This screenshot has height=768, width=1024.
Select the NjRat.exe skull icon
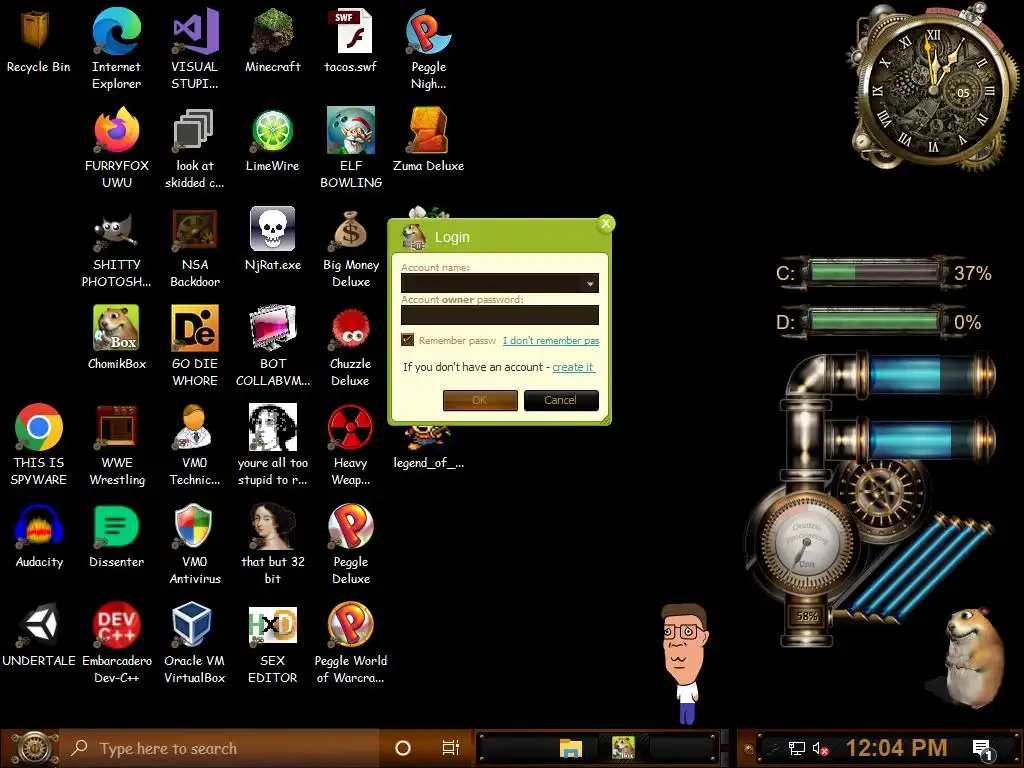[272, 228]
